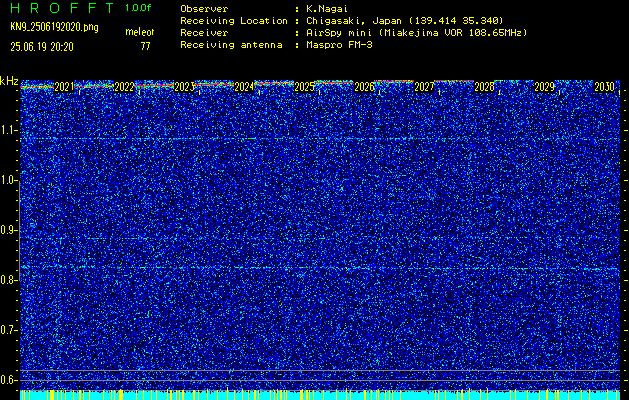
Task: Click the Observer name K.Nagai
Action: click(x=327, y=9)
